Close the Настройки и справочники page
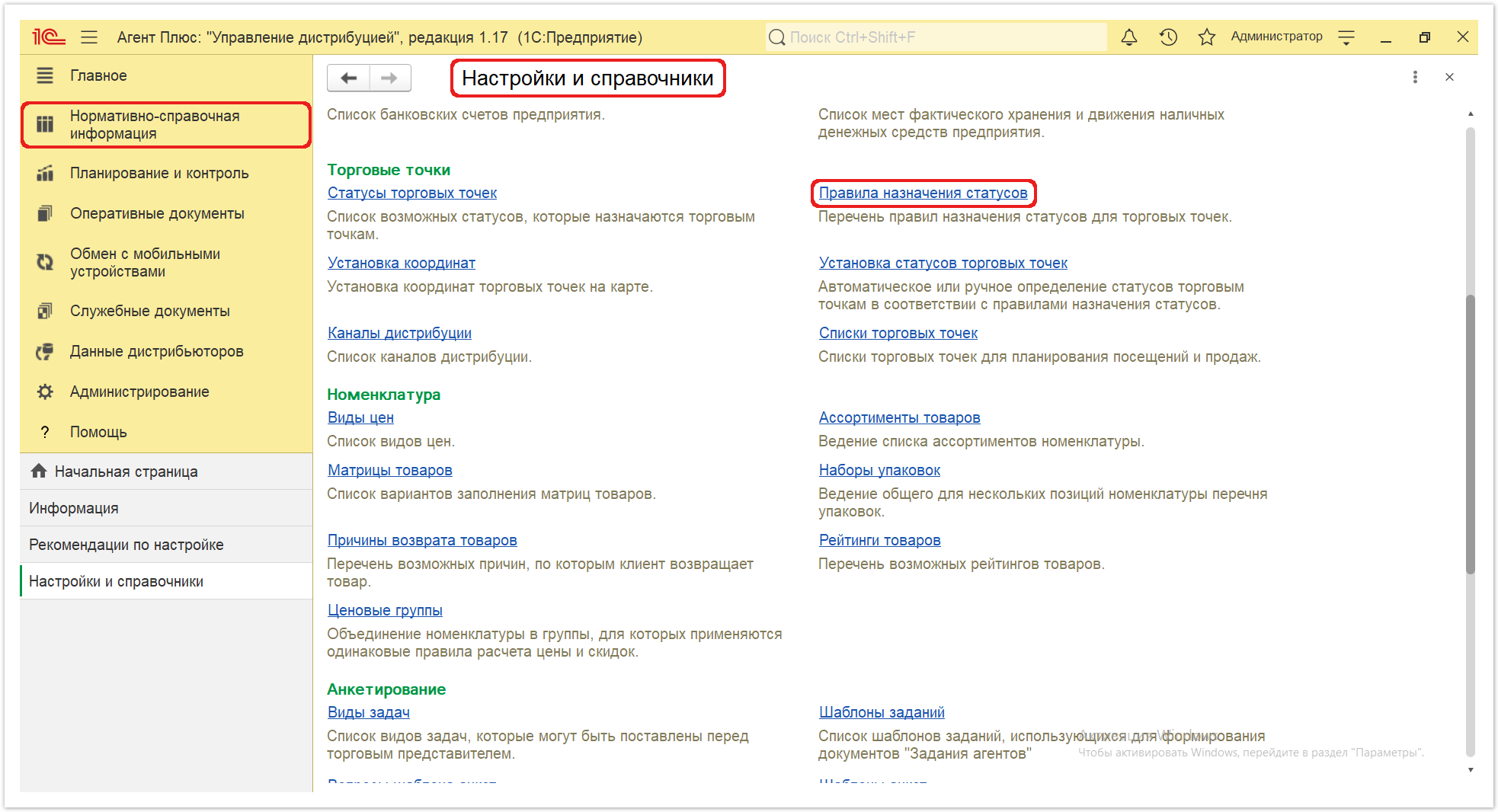This screenshot has width=1498, height=812. [x=1449, y=77]
